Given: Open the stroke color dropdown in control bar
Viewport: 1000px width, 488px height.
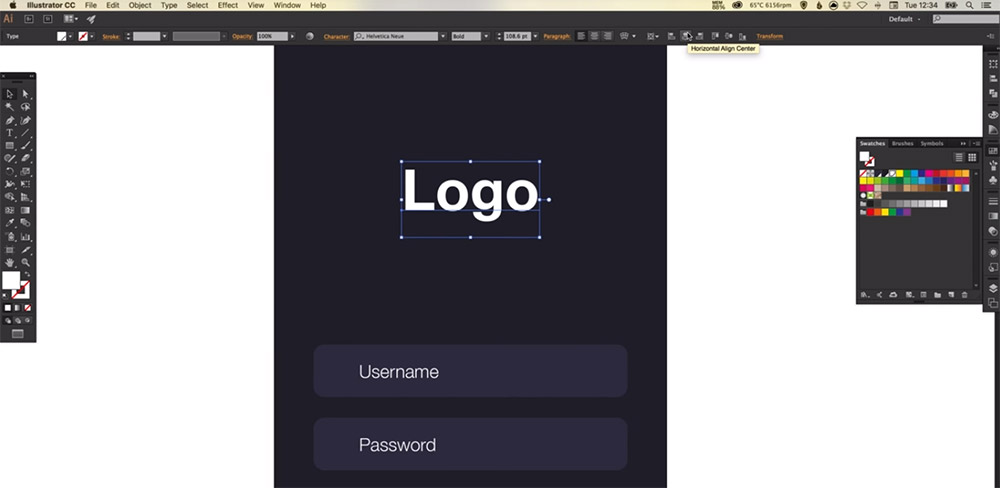Looking at the screenshot, I should [92, 36].
